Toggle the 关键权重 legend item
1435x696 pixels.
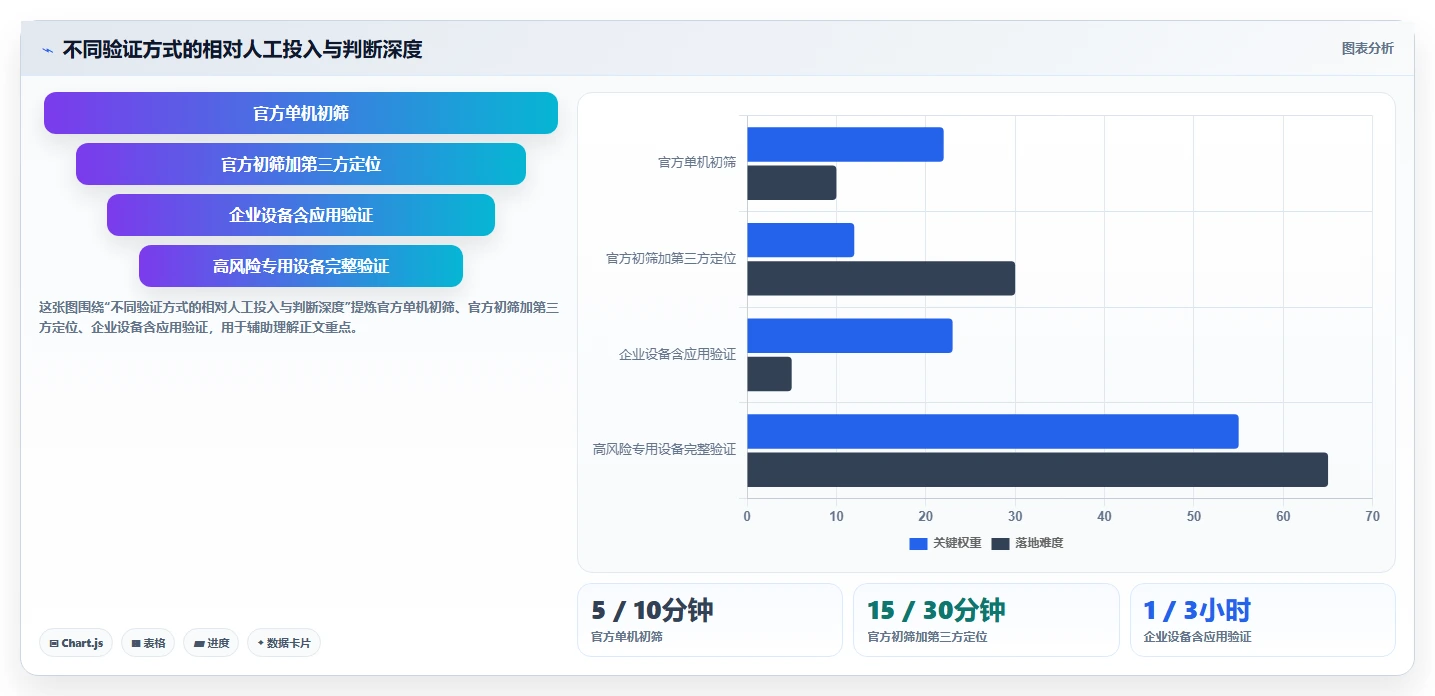pos(945,543)
